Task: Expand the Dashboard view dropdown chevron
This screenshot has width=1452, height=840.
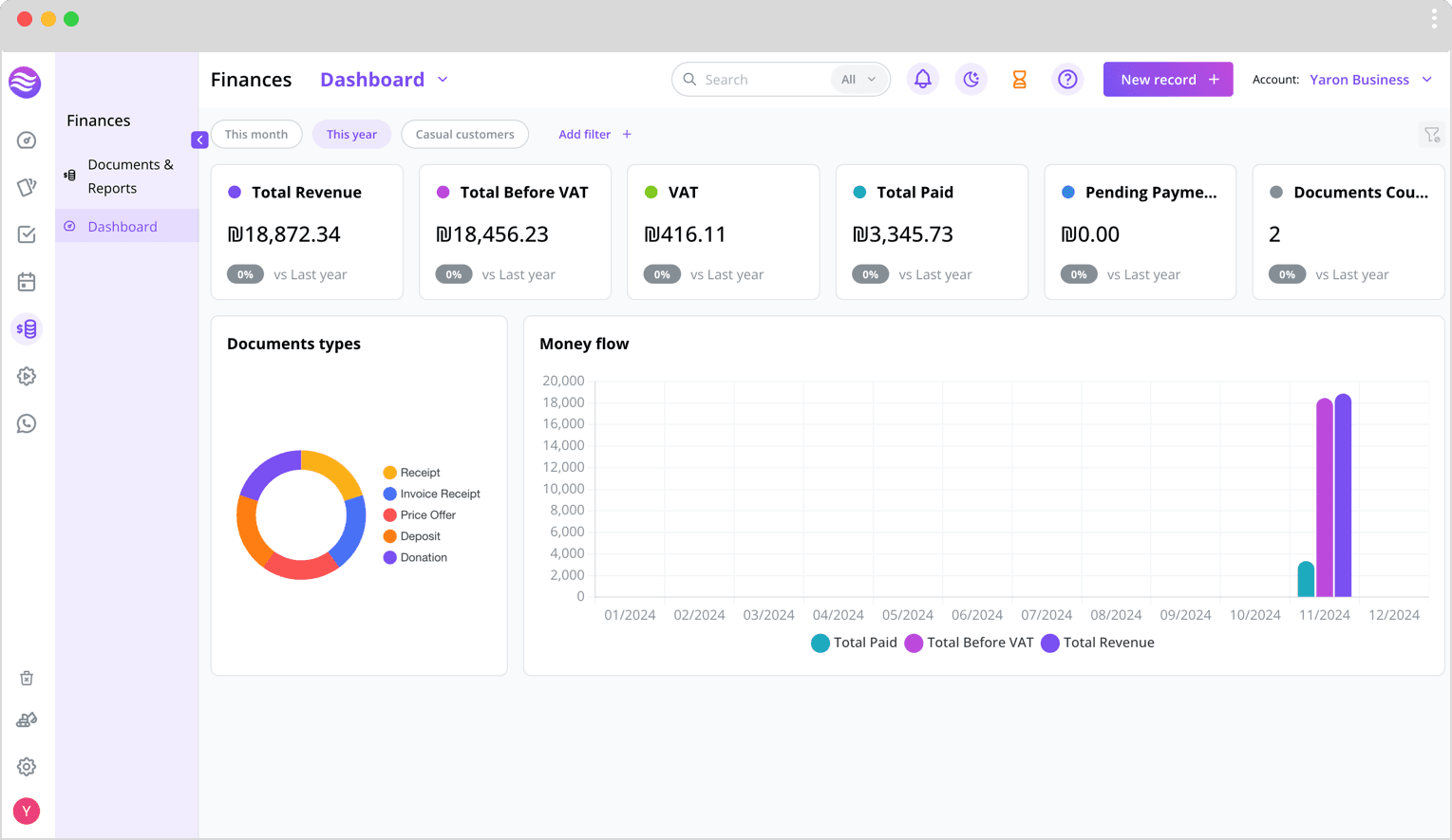Action: [443, 80]
